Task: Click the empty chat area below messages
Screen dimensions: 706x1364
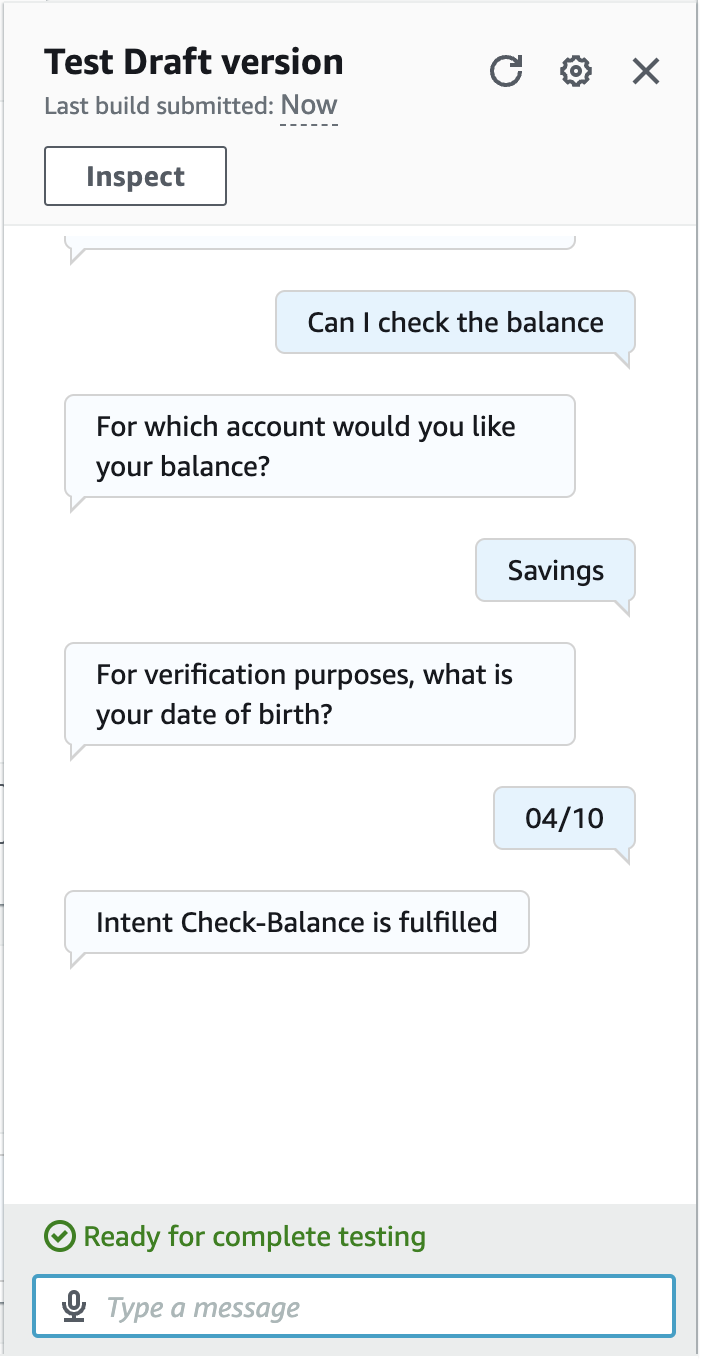Action: (x=350, y=1080)
